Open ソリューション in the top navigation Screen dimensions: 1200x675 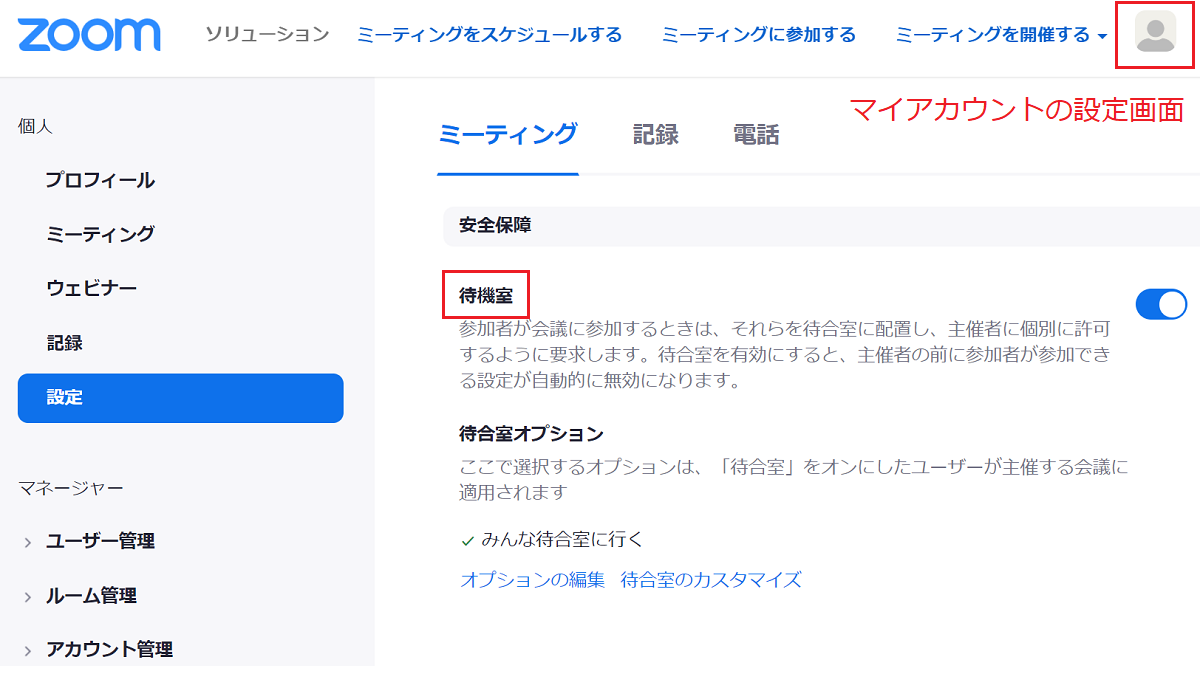(267, 35)
